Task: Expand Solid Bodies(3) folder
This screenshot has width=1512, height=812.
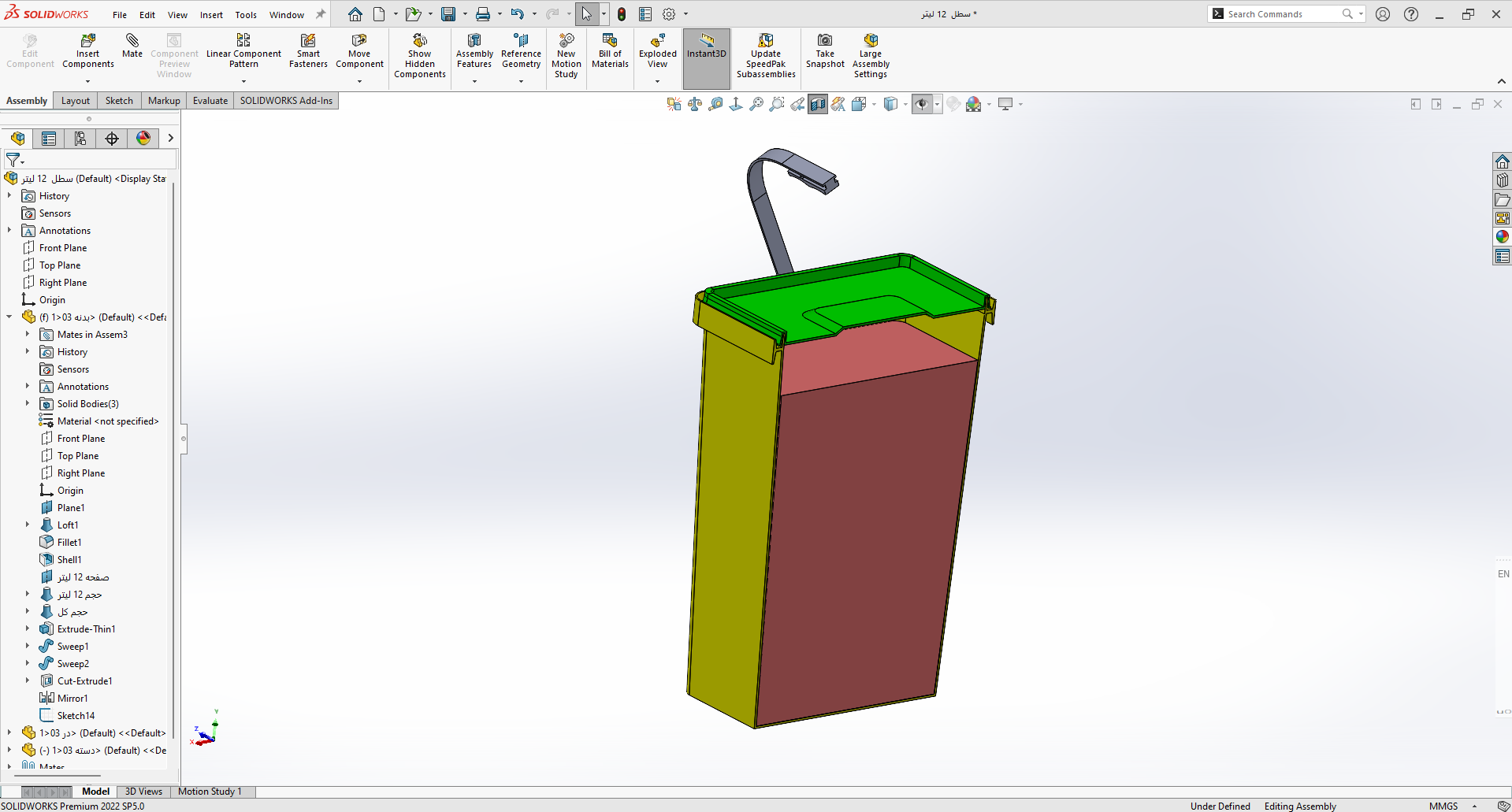Action: [28, 403]
